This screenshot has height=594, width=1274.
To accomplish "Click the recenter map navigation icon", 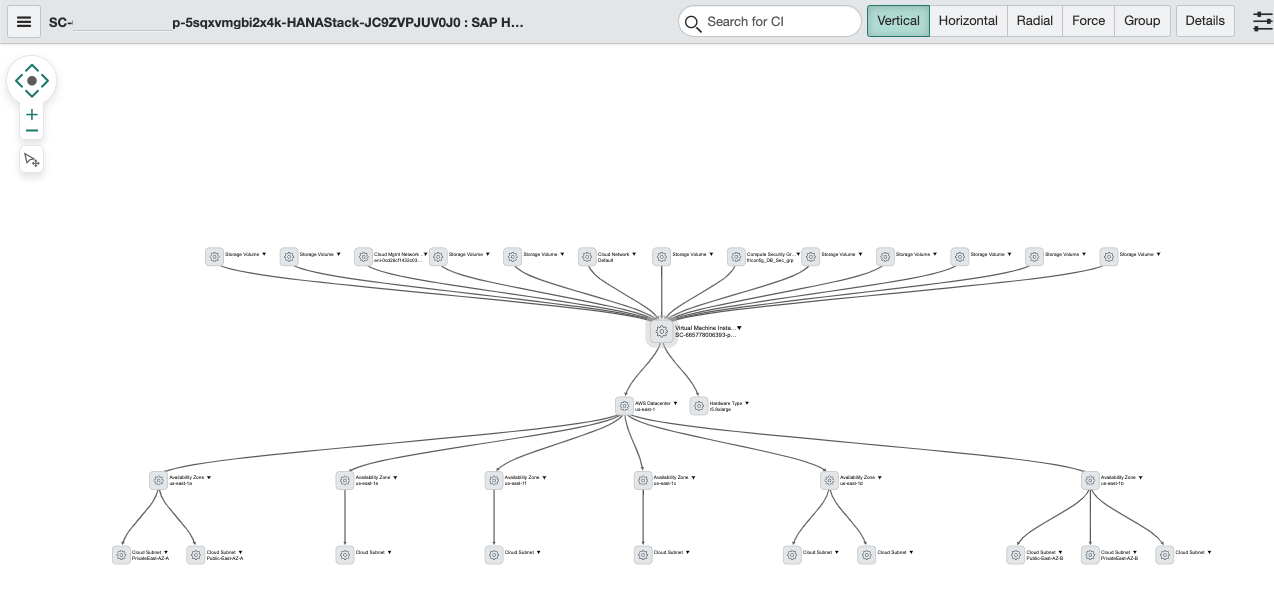I will 31,80.
